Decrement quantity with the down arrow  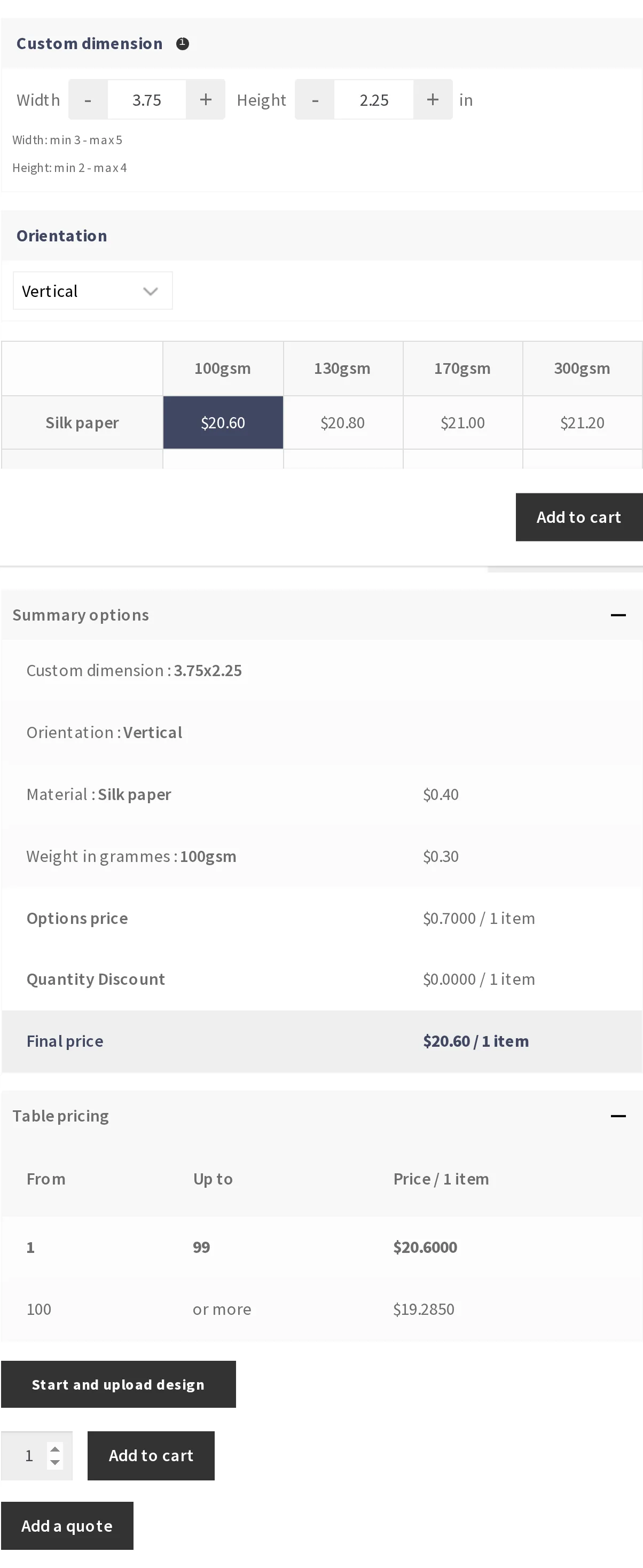click(x=55, y=1463)
